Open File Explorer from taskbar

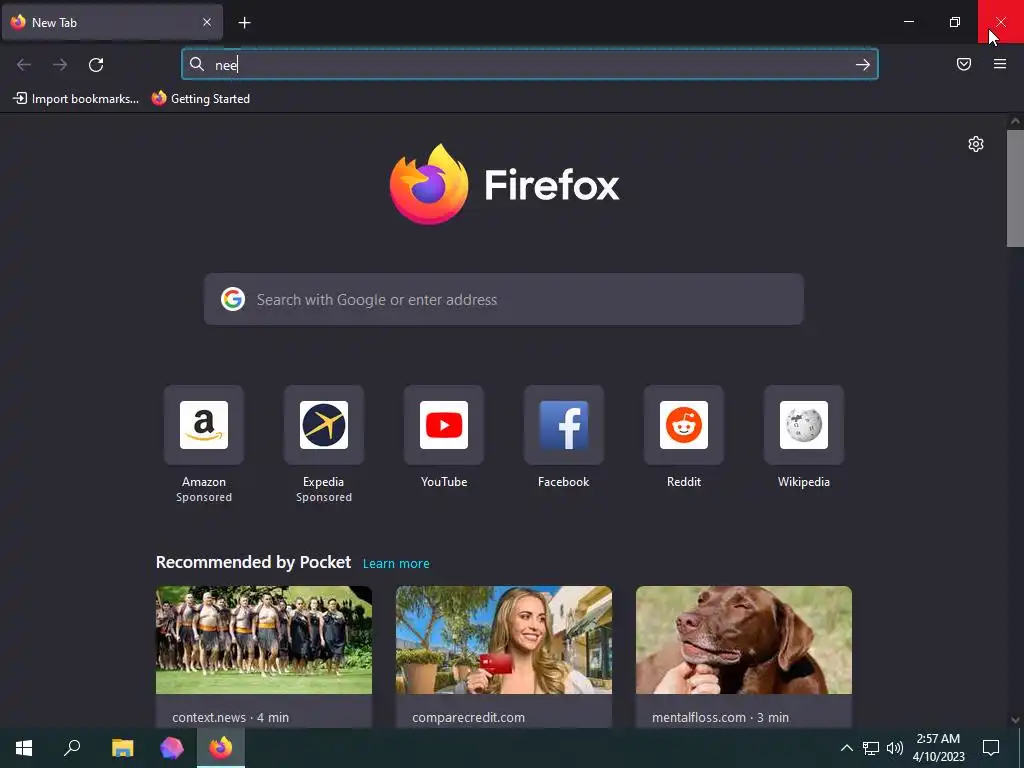coord(122,748)
